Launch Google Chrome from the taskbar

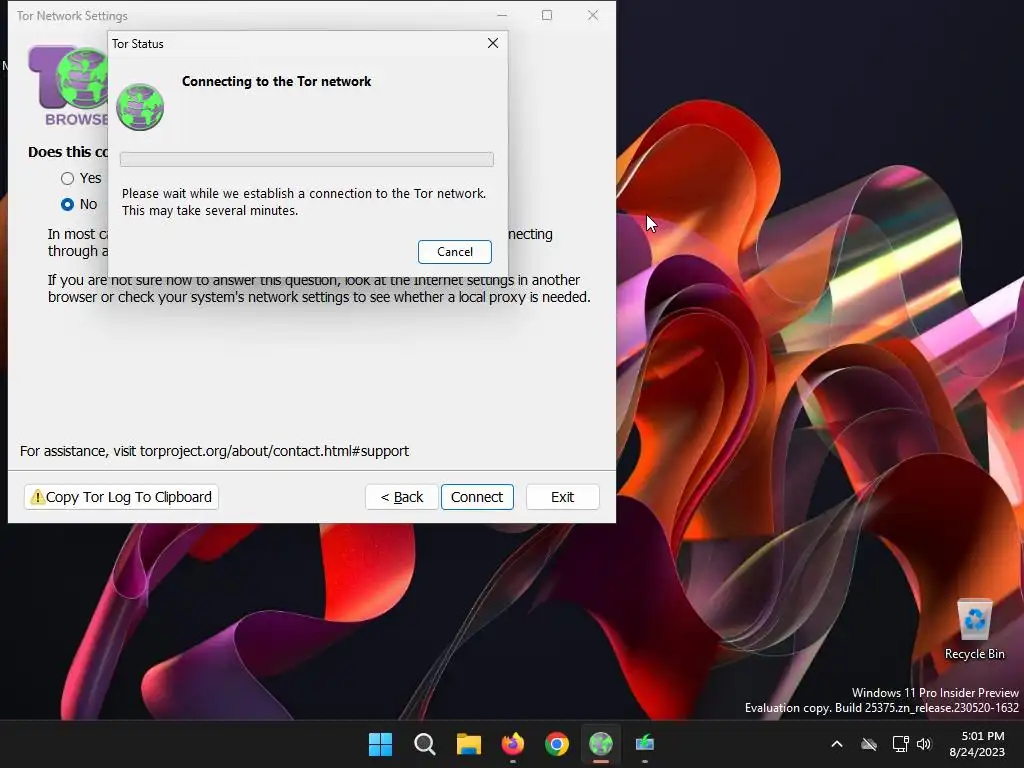click(x=556, y=744)
